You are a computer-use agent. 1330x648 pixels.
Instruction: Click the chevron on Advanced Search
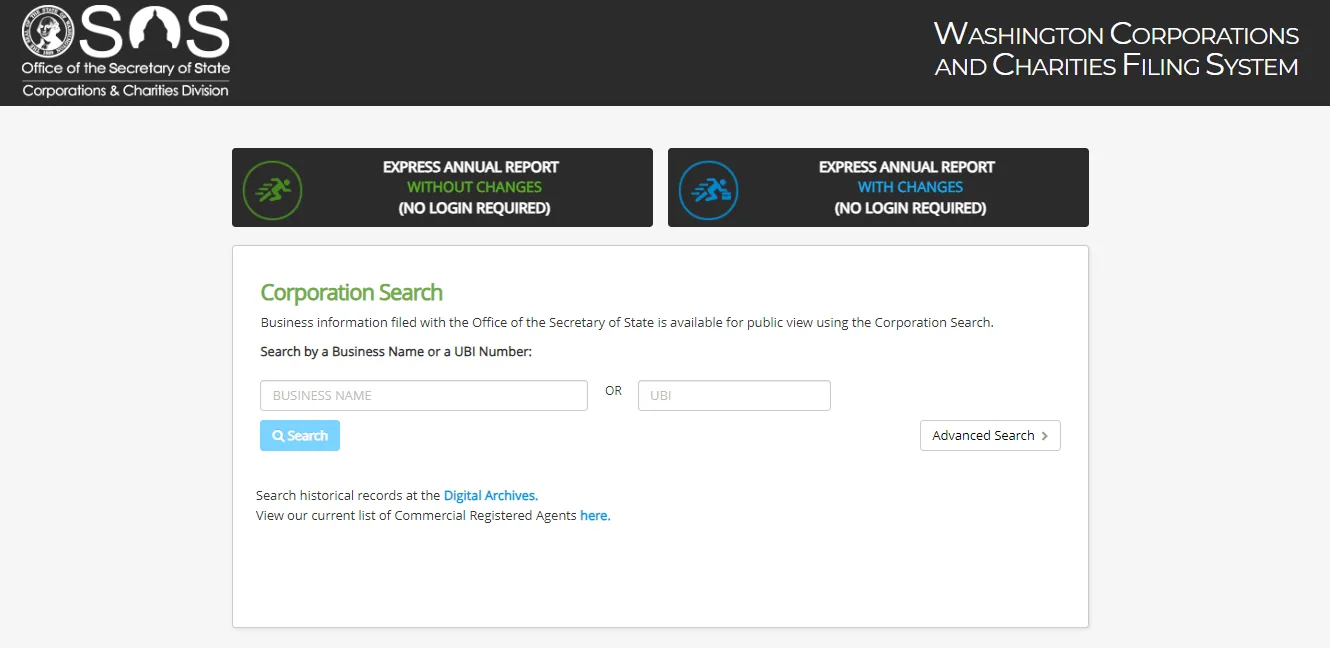click(1045, 436)
